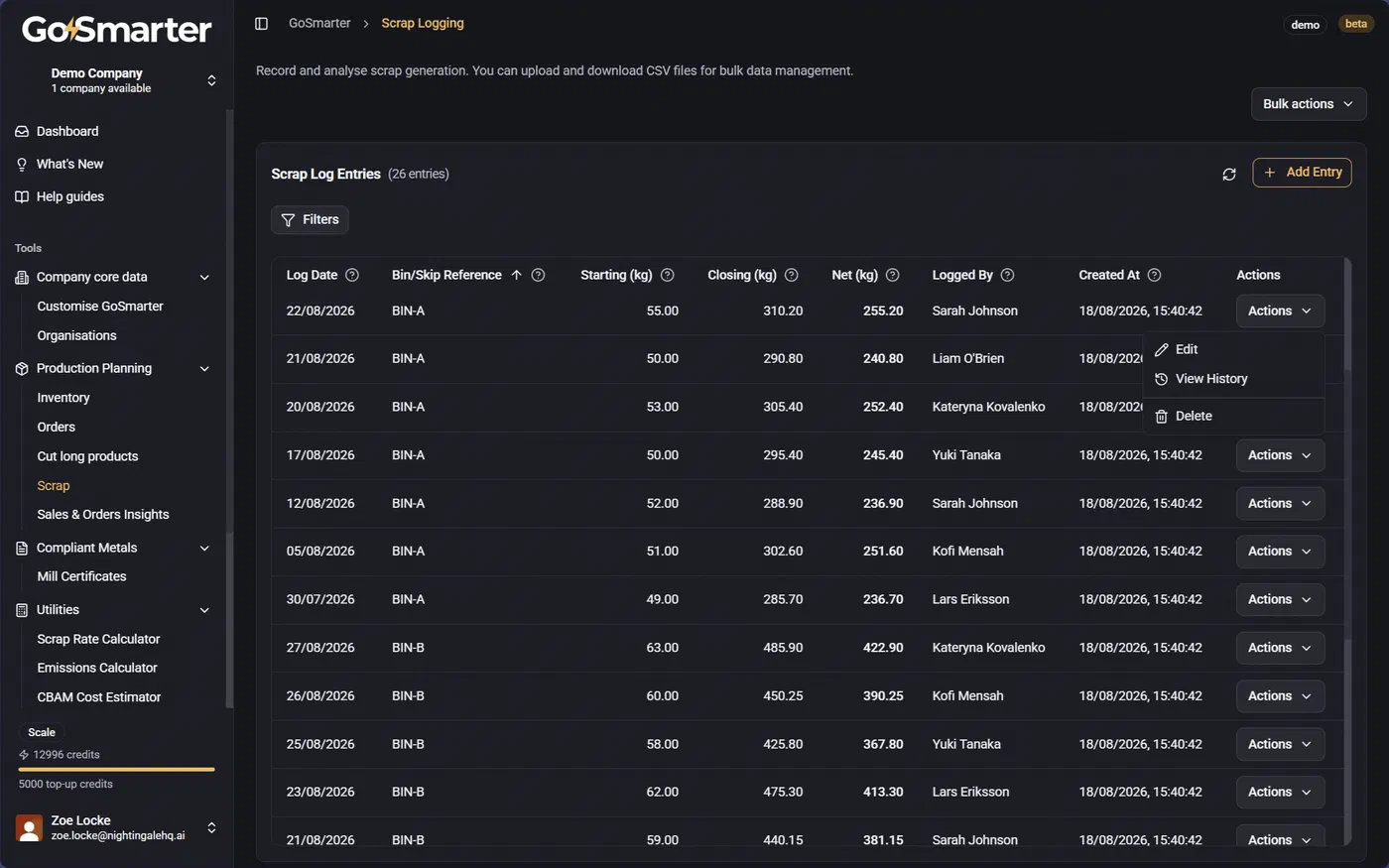Click the GoSmarter breadcrumb link
This screenshot has height=868, width=1389.
click(319, 23)
